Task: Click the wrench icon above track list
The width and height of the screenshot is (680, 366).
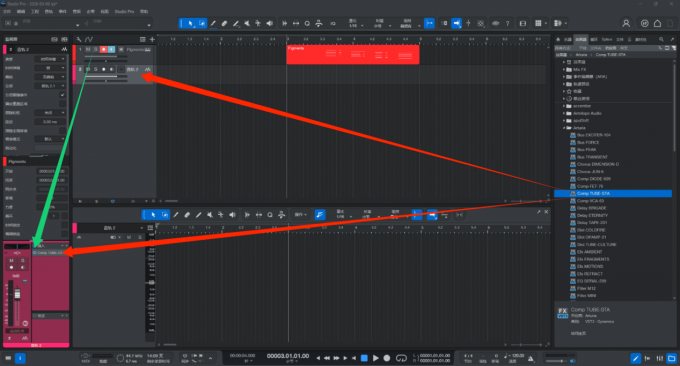Action: (x=79, y=39)
